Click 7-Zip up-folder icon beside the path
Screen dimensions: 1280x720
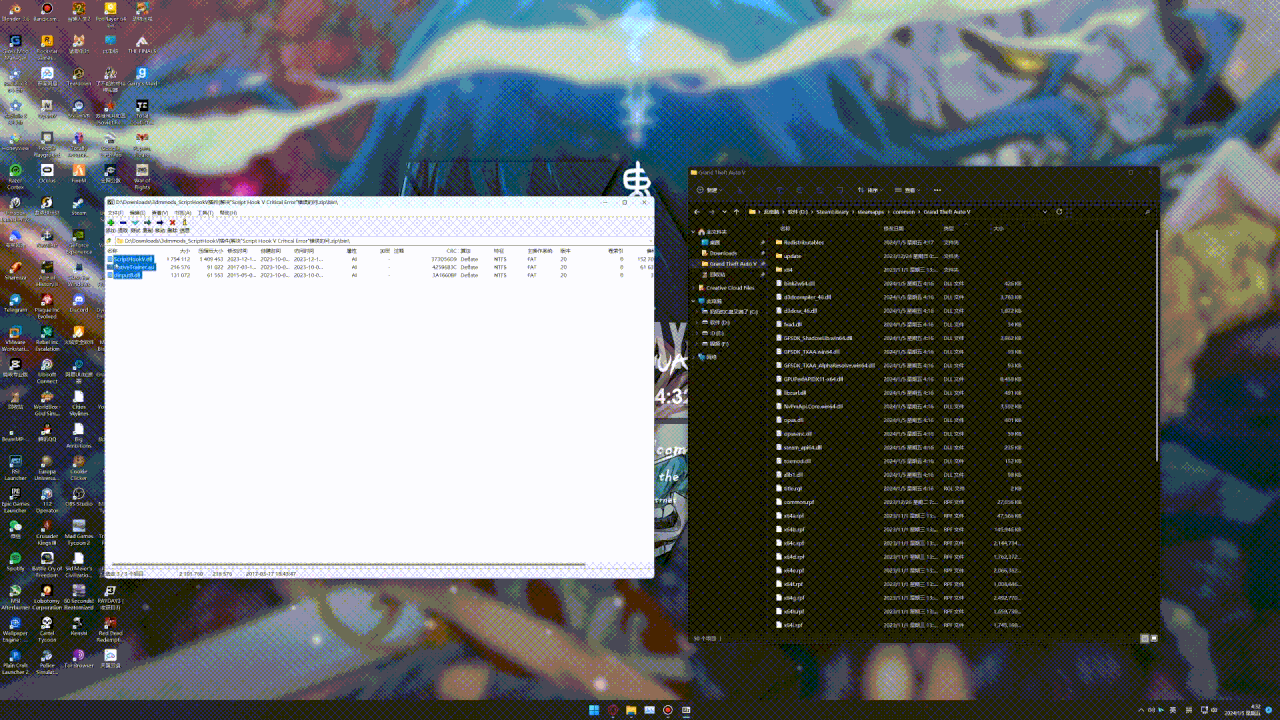pyautogui.click(x=108, y=241)
